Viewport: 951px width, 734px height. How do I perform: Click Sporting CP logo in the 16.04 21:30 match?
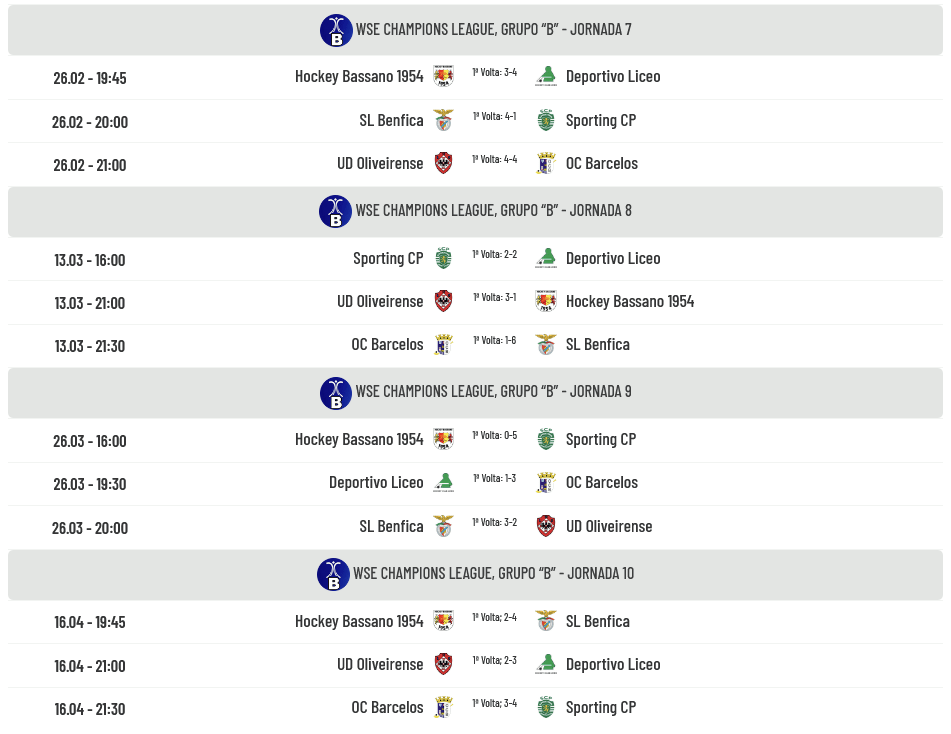546,708
